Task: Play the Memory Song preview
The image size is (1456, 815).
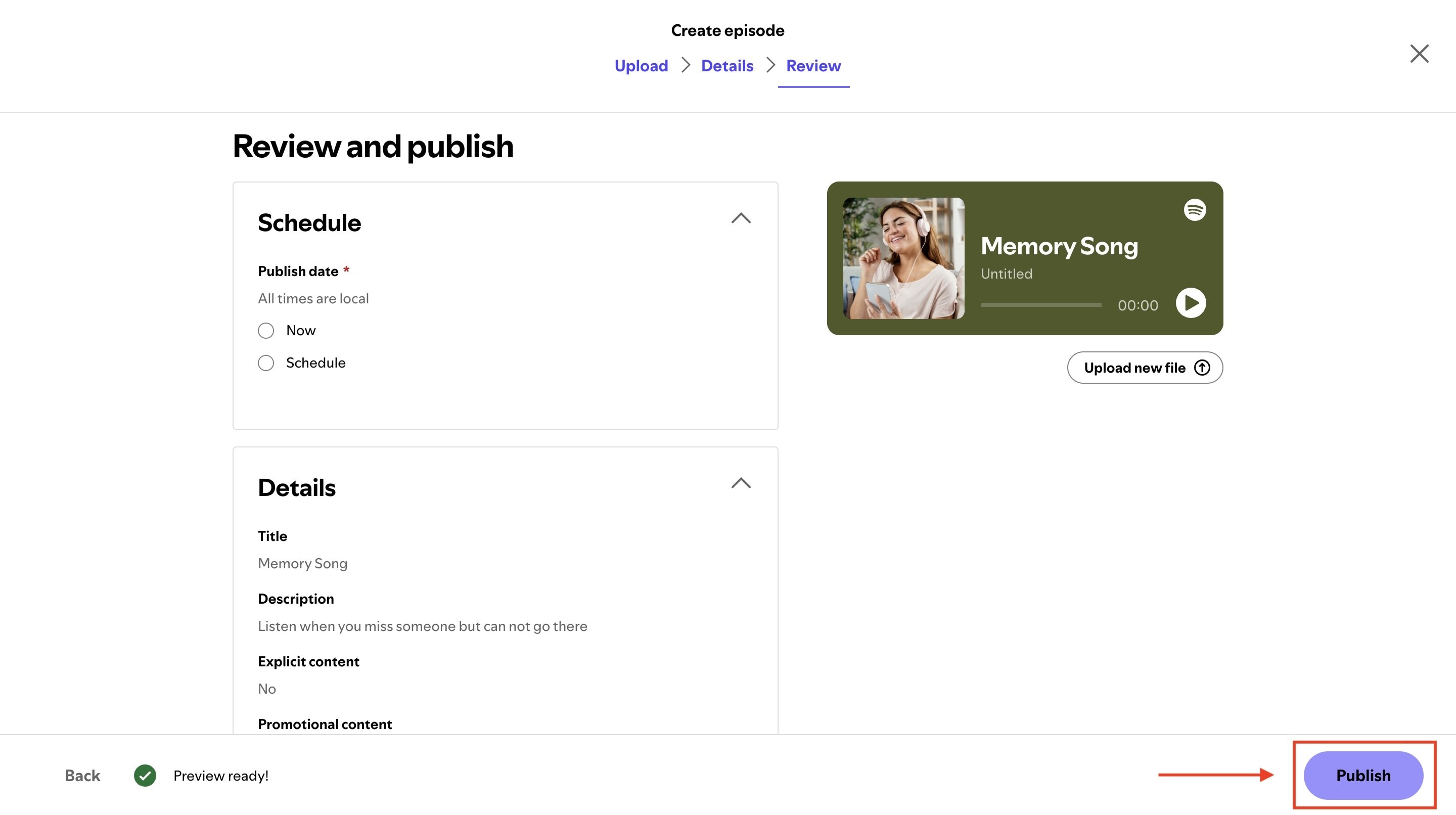Action: pos(1191,303)
